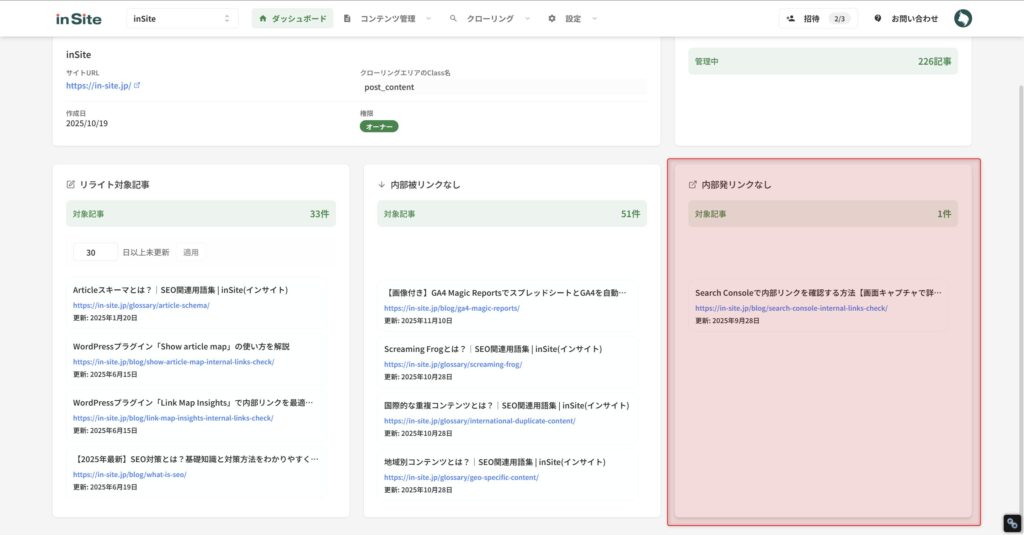1024x535 pixels.
Task: Click the document icon beside コンテンツ管理
Action: (347, 19)
